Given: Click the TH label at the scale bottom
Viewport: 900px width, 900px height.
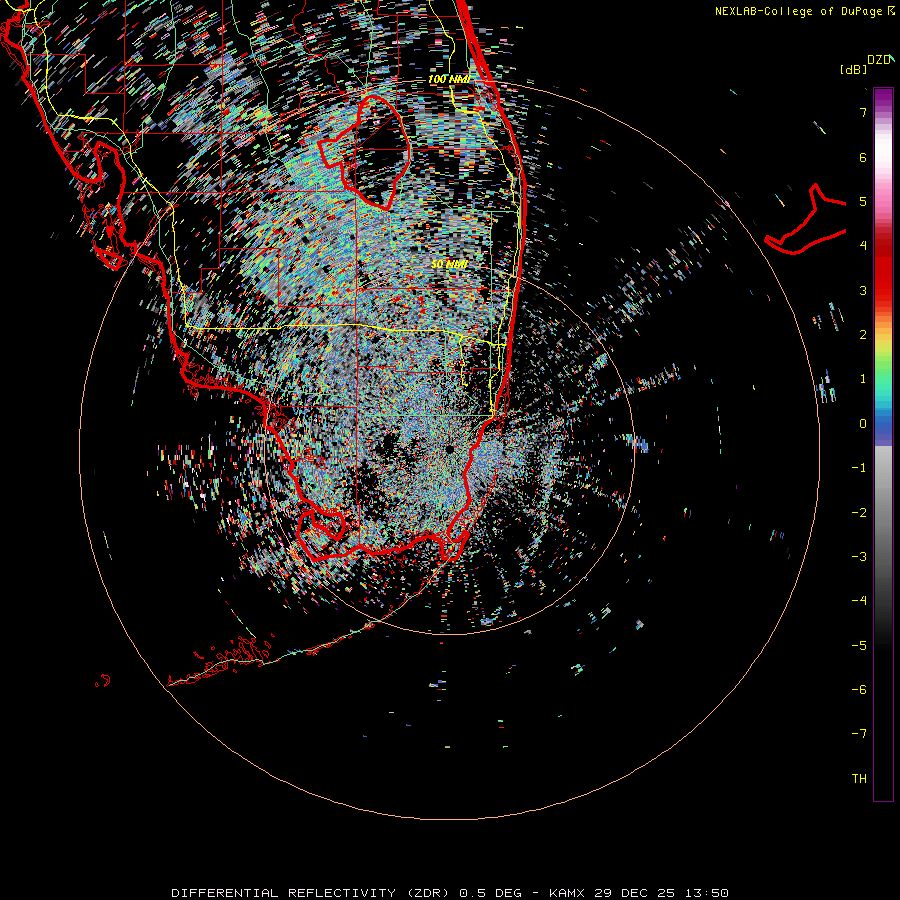Looking at the screenshot, I should tap(859, 779).
